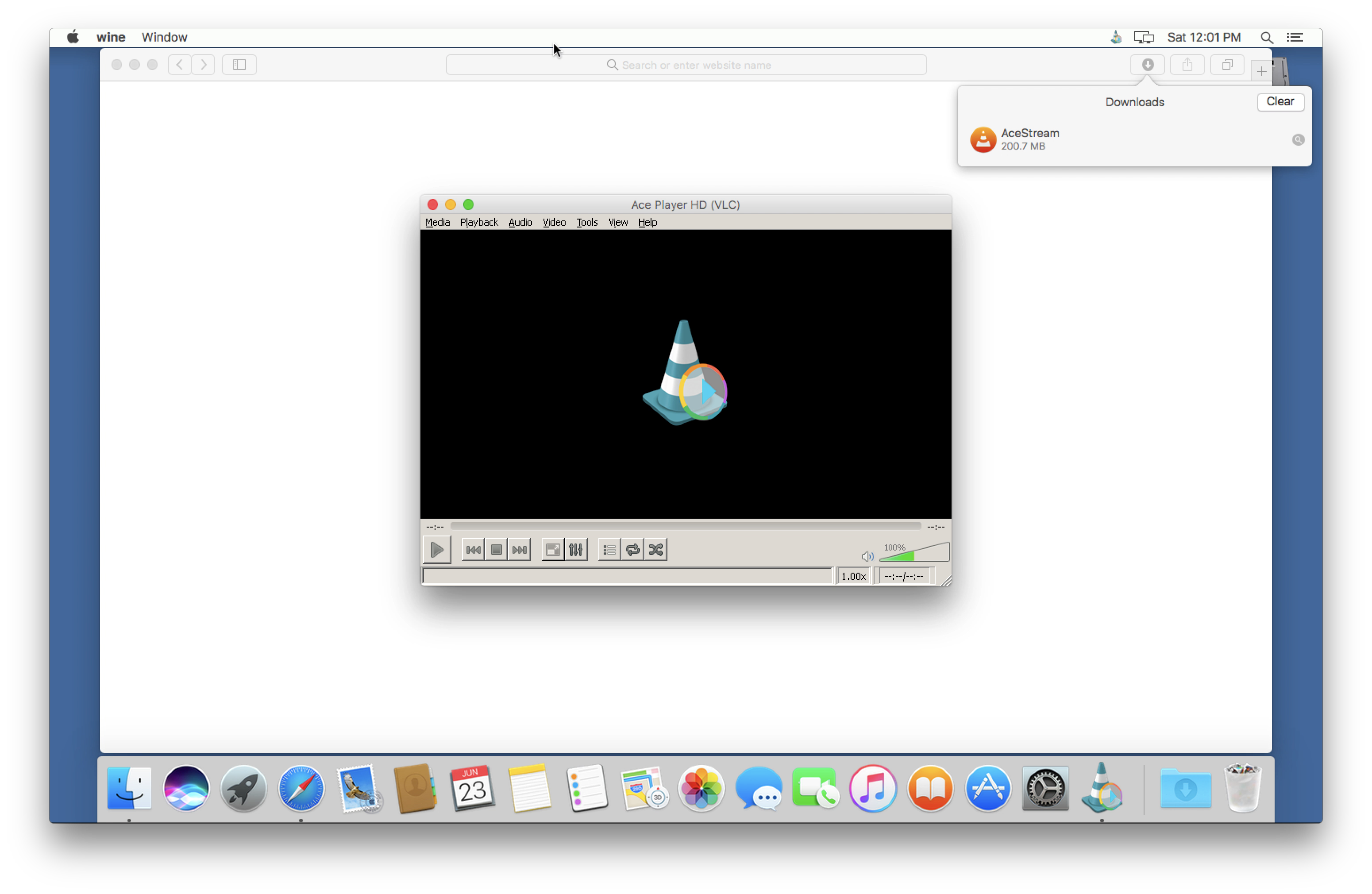This screenshot has width=1372, height=894.
Task: Expand the Window menu in menu bar
Action: tap(163, 37)
